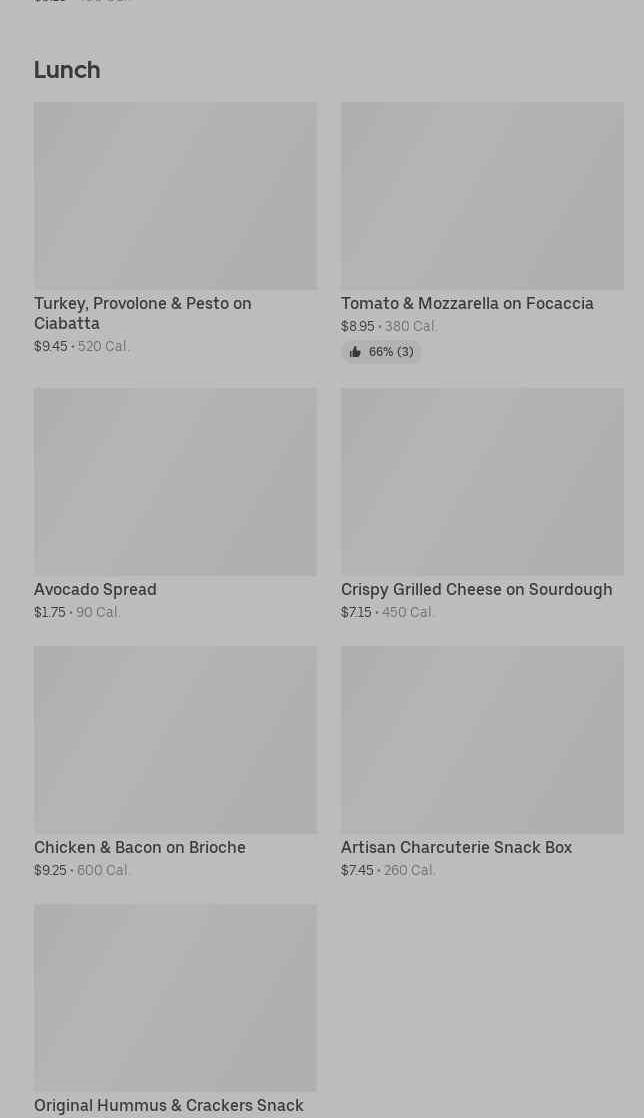The image size is (644, 1118).
Task: Select the Tomato & Mozzarella on Focaccia image
Action: 482,196
